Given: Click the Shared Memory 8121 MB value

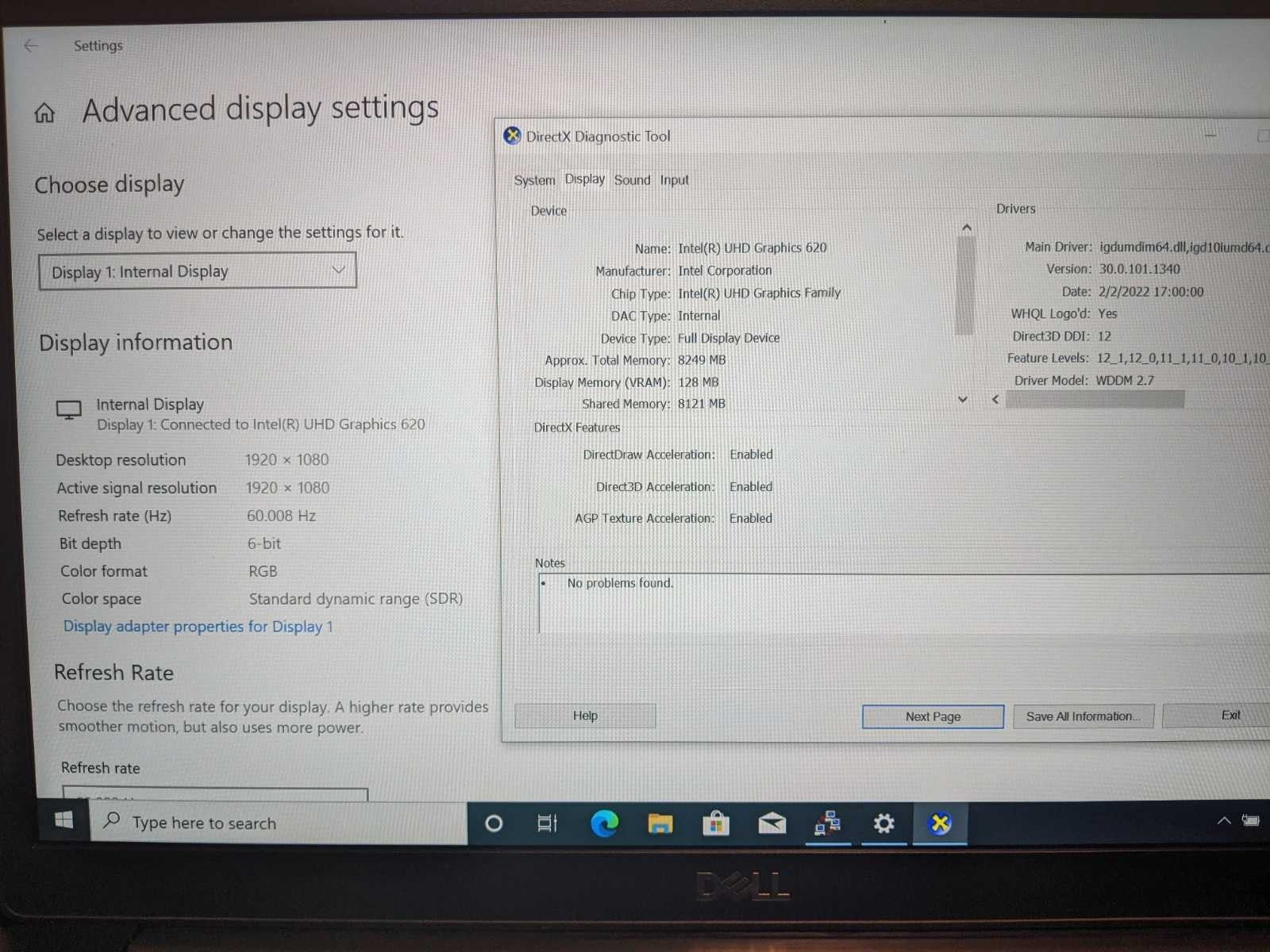Looking at the screenshot, I should tap(701, 404).
